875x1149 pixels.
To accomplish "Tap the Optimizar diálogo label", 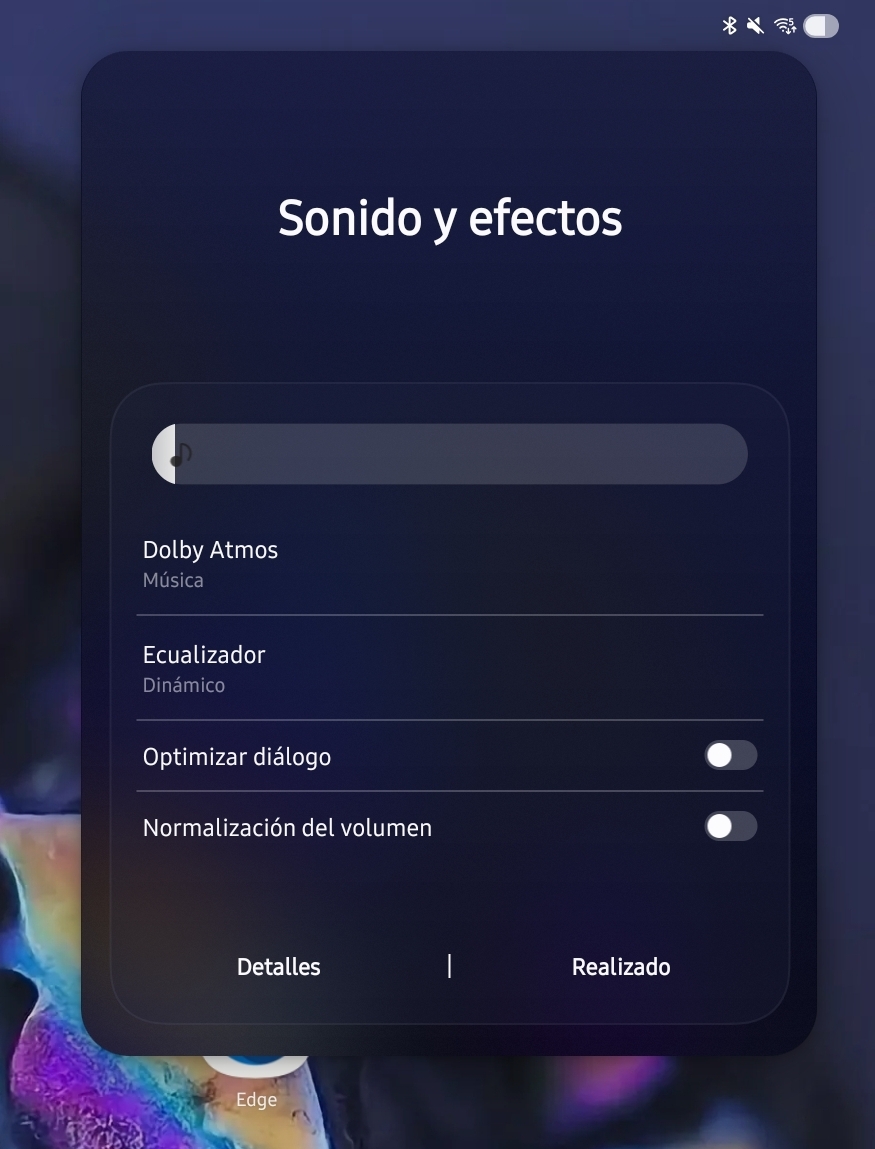I will click(237, 757).
